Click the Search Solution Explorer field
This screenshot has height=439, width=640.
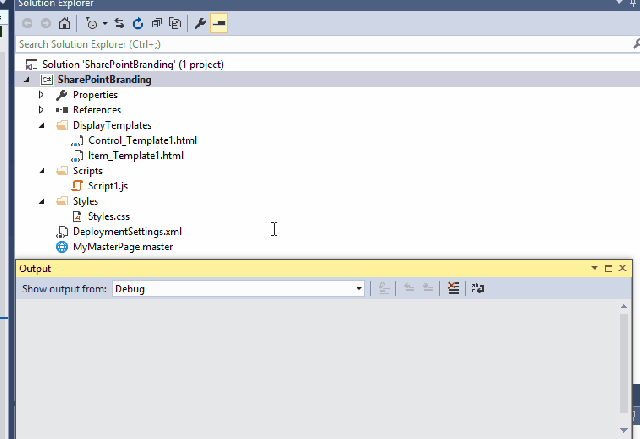click(320, 44)
